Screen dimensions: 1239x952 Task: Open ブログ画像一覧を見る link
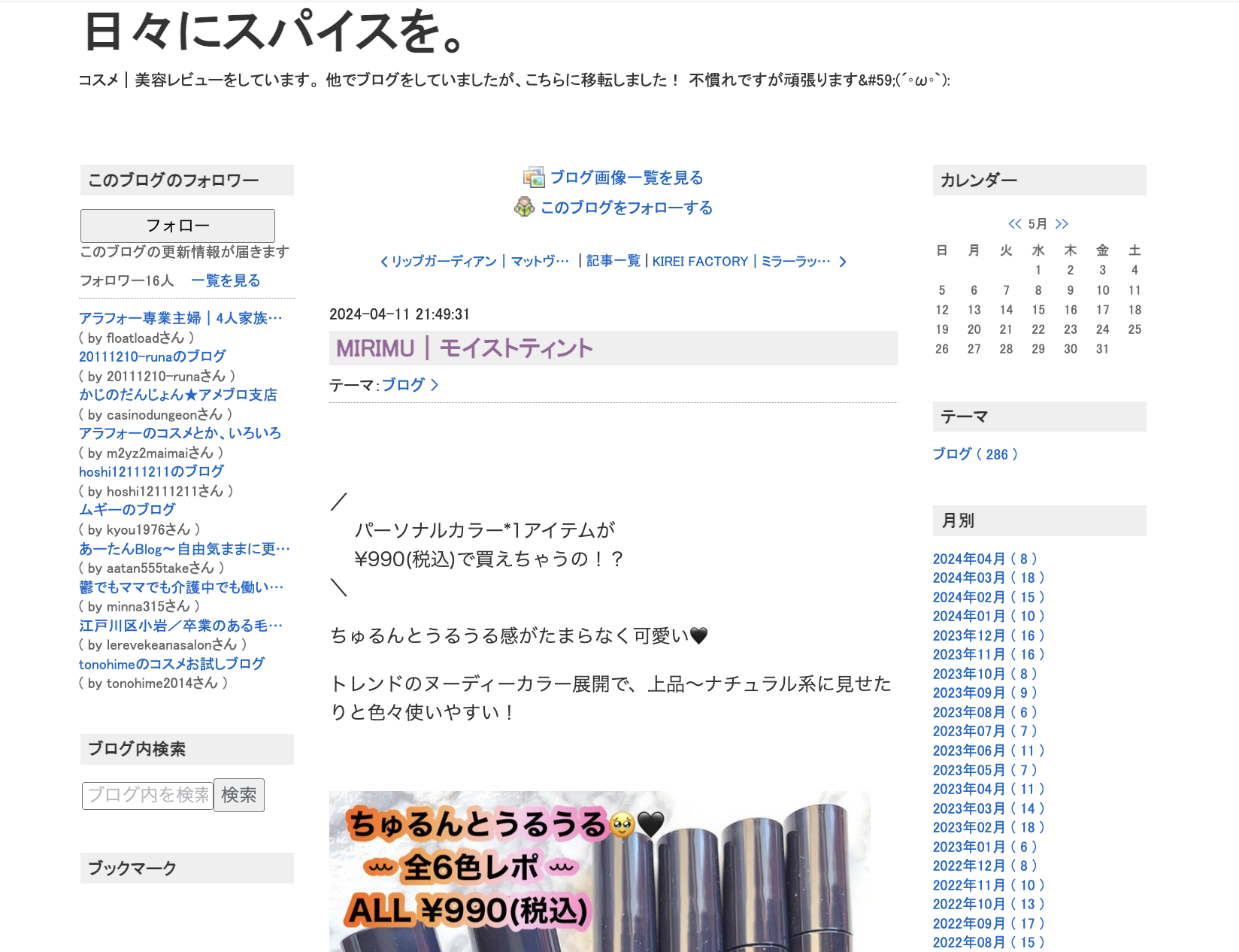[626, 177]
